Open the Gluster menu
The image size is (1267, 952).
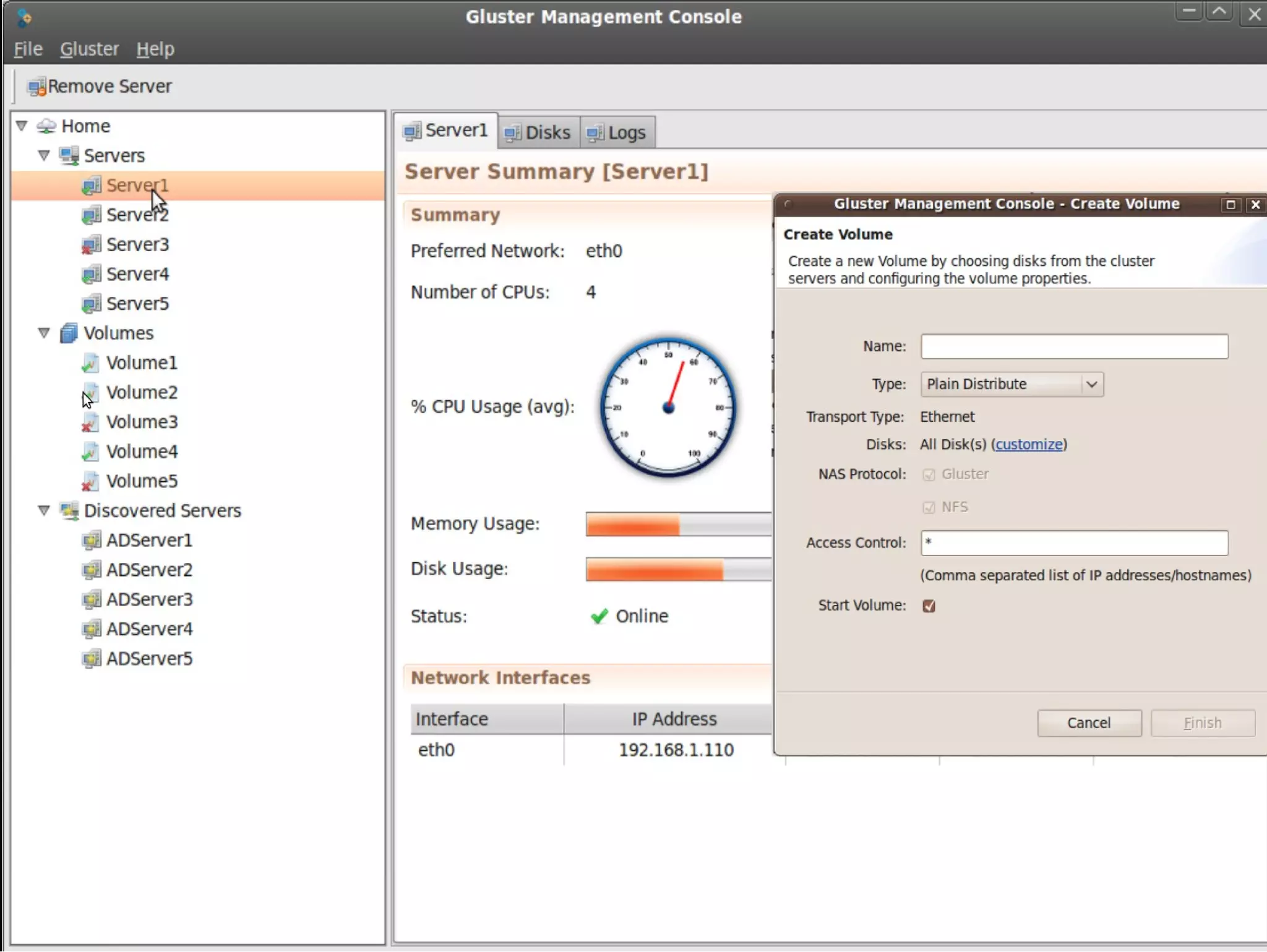(x=89, y=49)
